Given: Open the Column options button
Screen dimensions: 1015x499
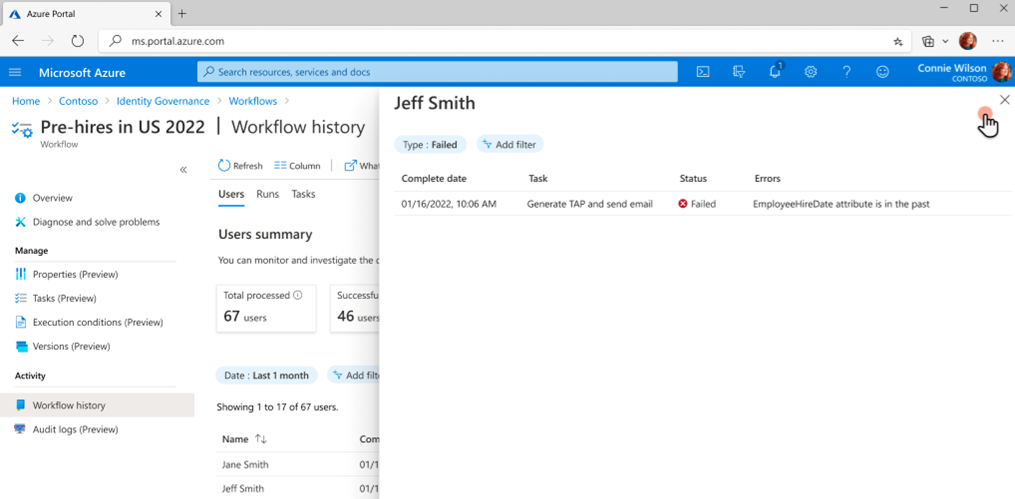Looking at the screenshot, I should [x=297, y=166].
